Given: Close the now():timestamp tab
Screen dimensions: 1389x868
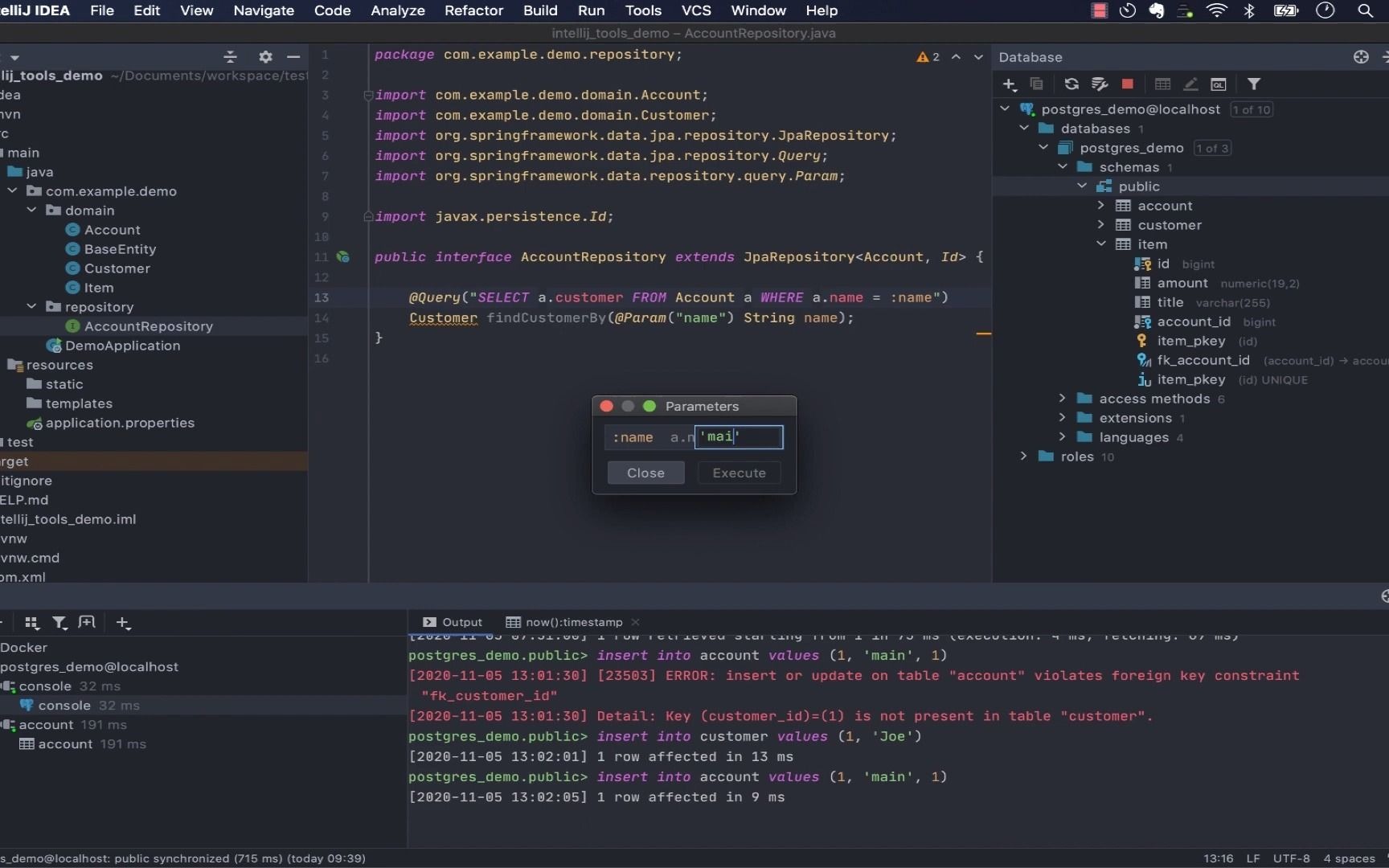Looking at the screenshot, I should pos(636,622).
